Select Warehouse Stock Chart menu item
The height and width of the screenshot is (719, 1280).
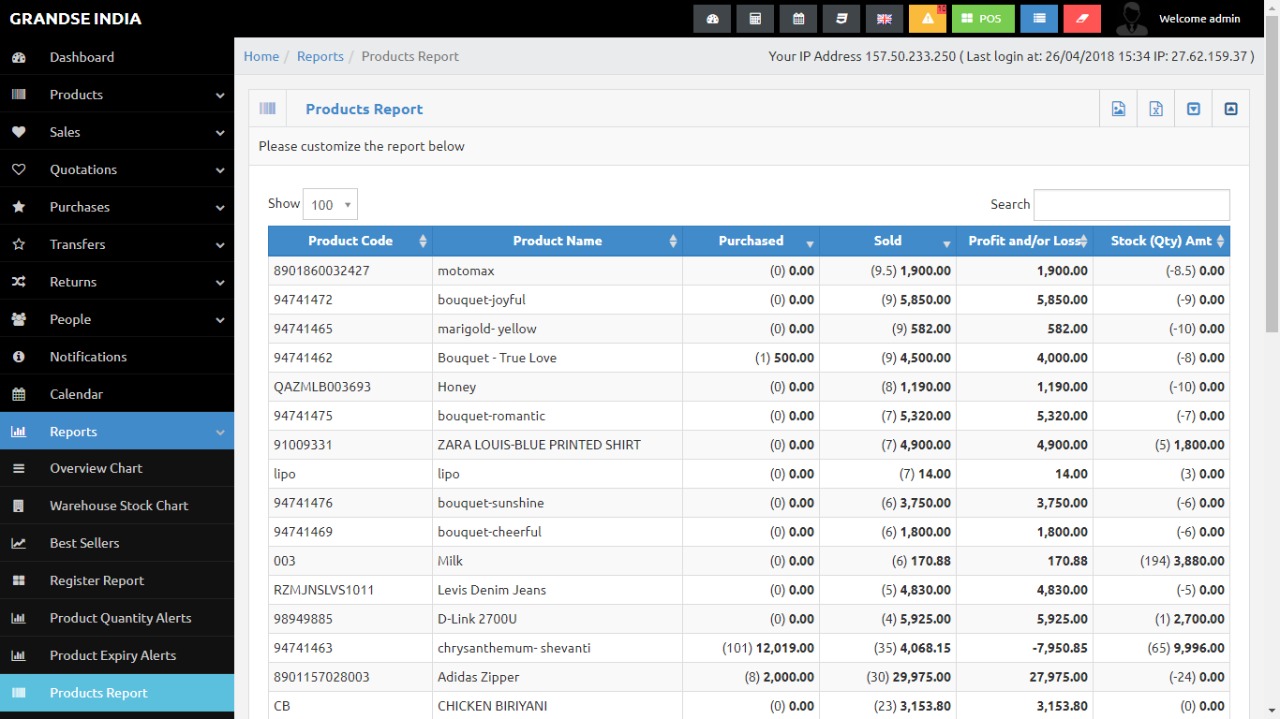[x=118, y=506]
